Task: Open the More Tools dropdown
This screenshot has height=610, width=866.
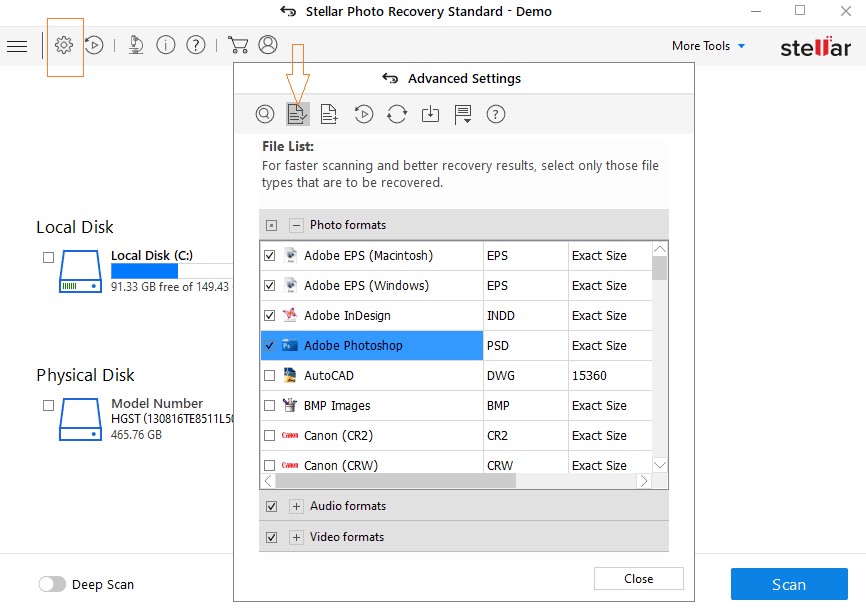Action: [x=708, y=46]
